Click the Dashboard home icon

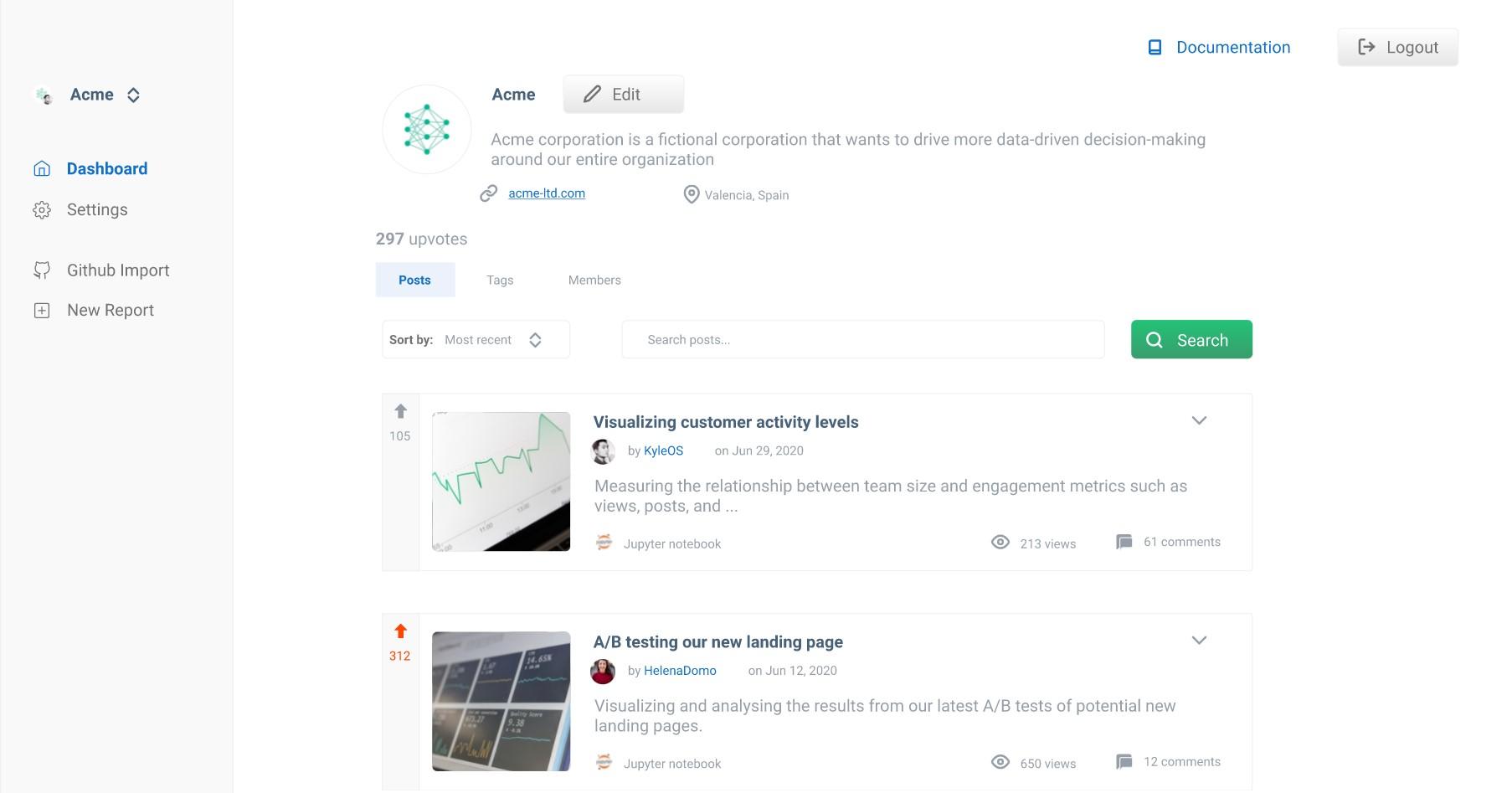tap(42, 169)
